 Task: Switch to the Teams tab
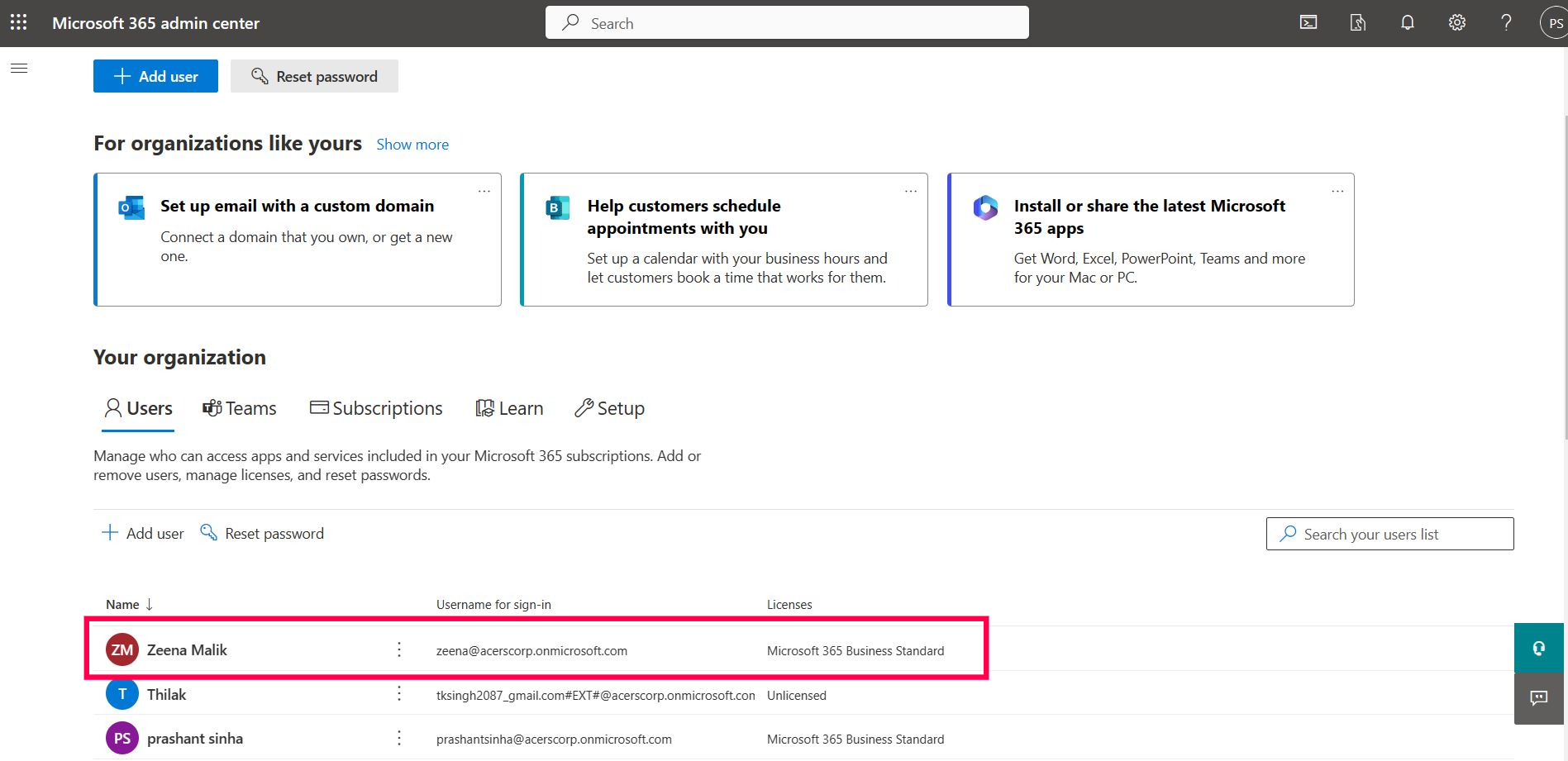click(240, 409)
